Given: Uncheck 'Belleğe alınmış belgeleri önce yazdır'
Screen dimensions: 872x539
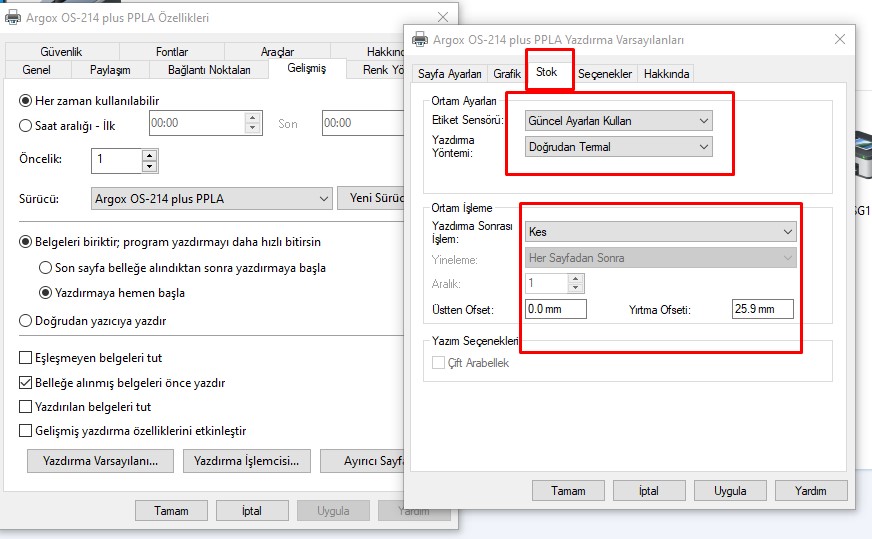Looking at the screenshot, I should point(25,383).
